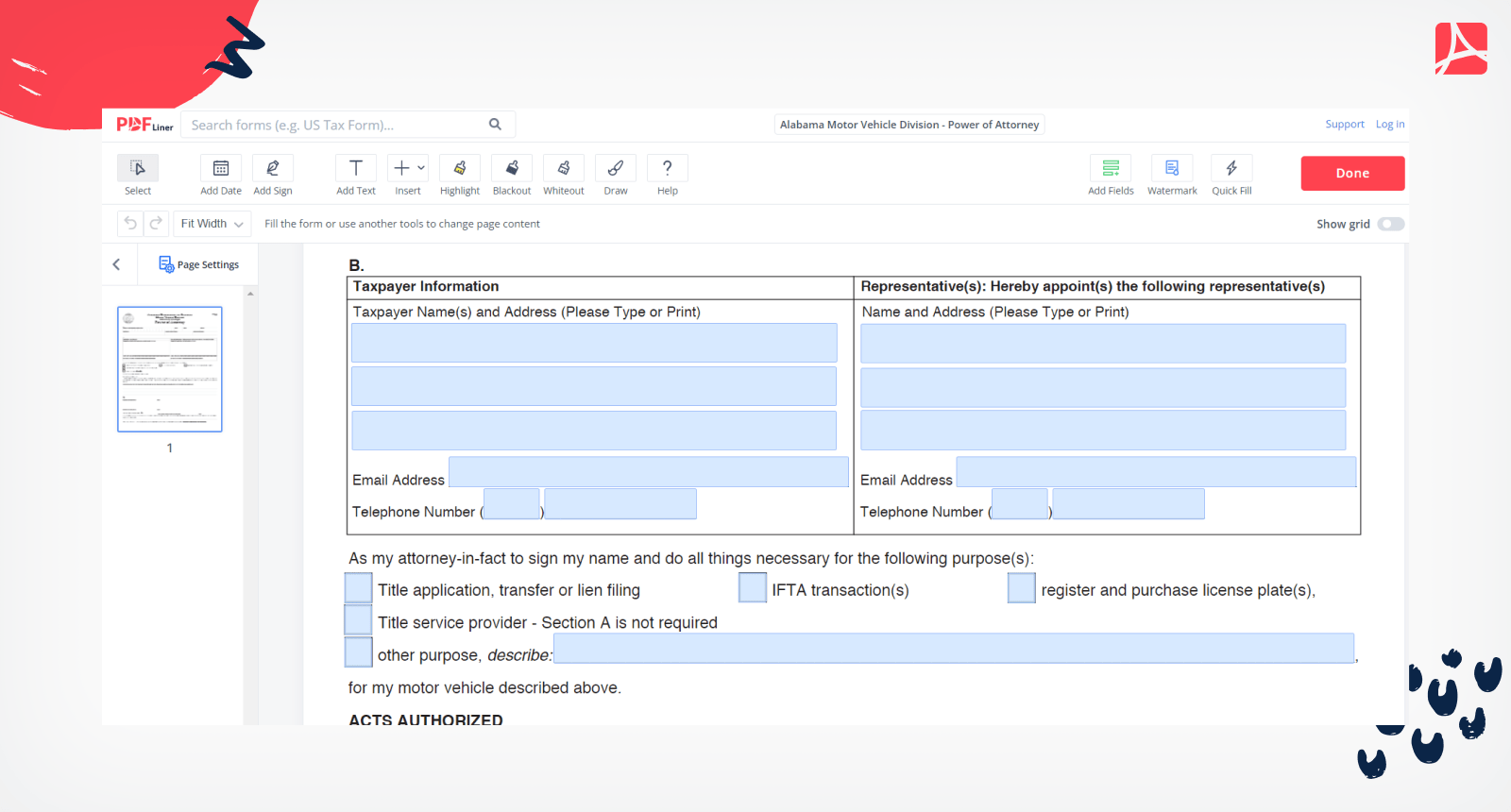Check the other purpose box
1511x812 pixels.
point(359,651)
